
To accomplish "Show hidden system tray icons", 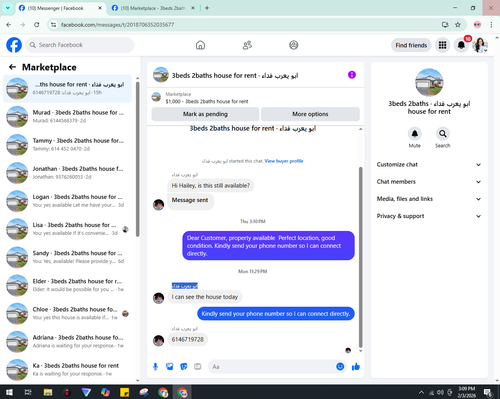I will pyautogui.click(x=421, y=392).
